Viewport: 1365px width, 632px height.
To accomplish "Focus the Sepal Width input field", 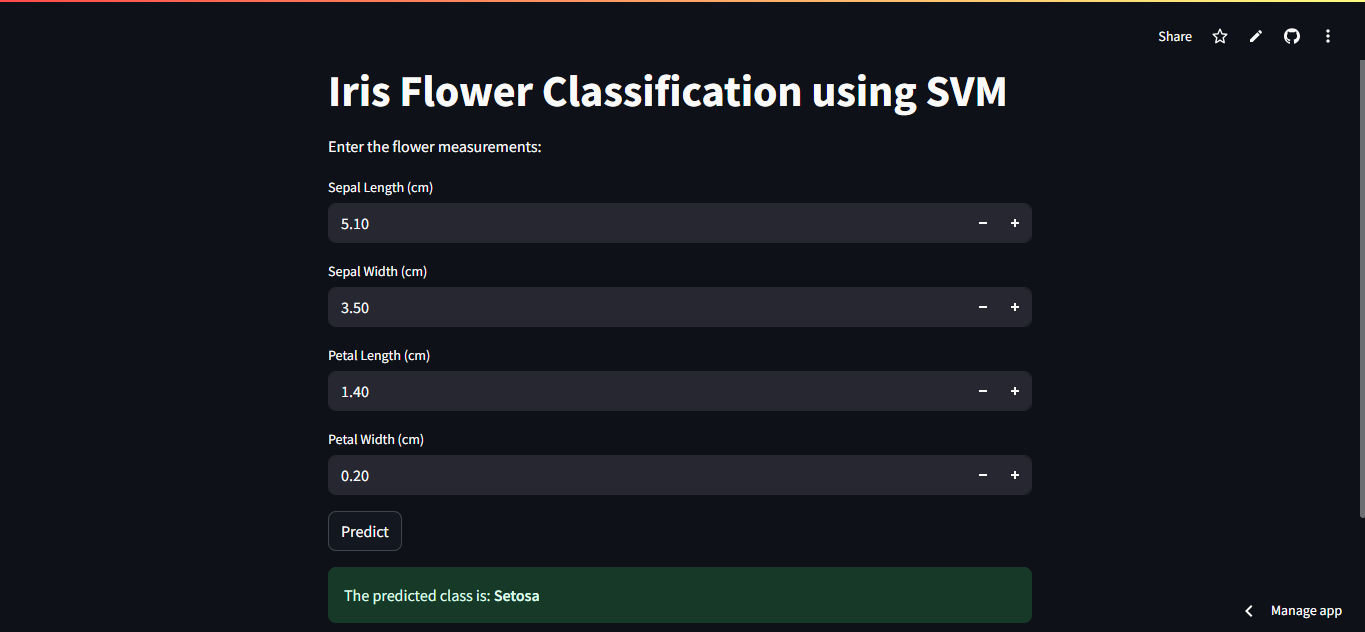I will pos(647,307).
